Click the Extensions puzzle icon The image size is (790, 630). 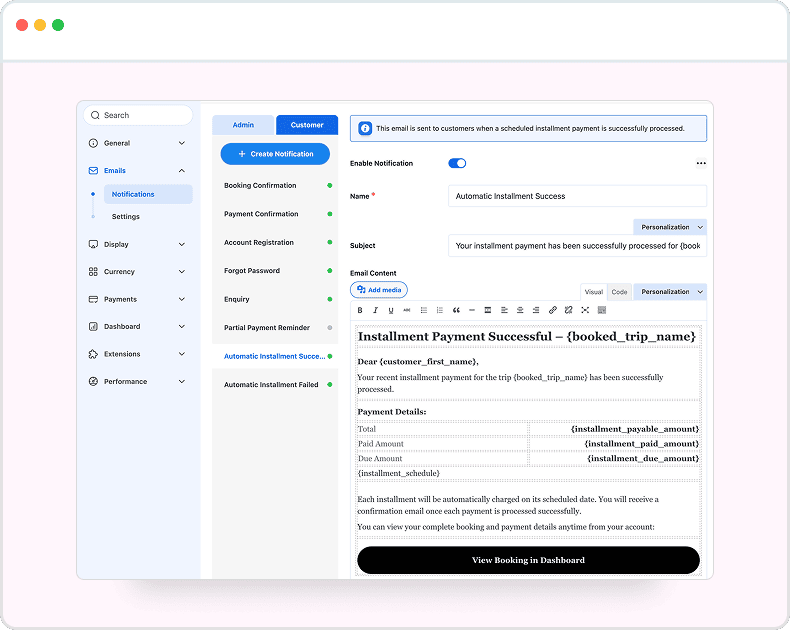pyautogui.click(x=93, y=354)
